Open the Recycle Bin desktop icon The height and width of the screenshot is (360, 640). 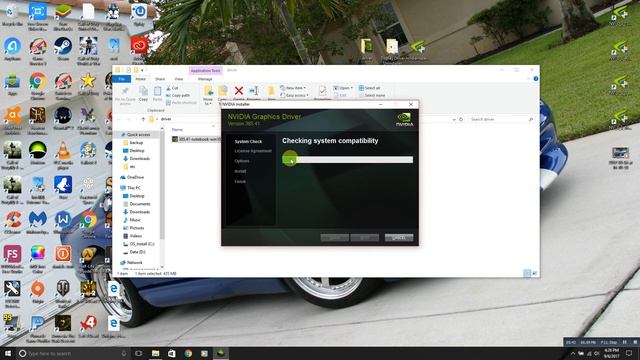(x=12, y=12)
